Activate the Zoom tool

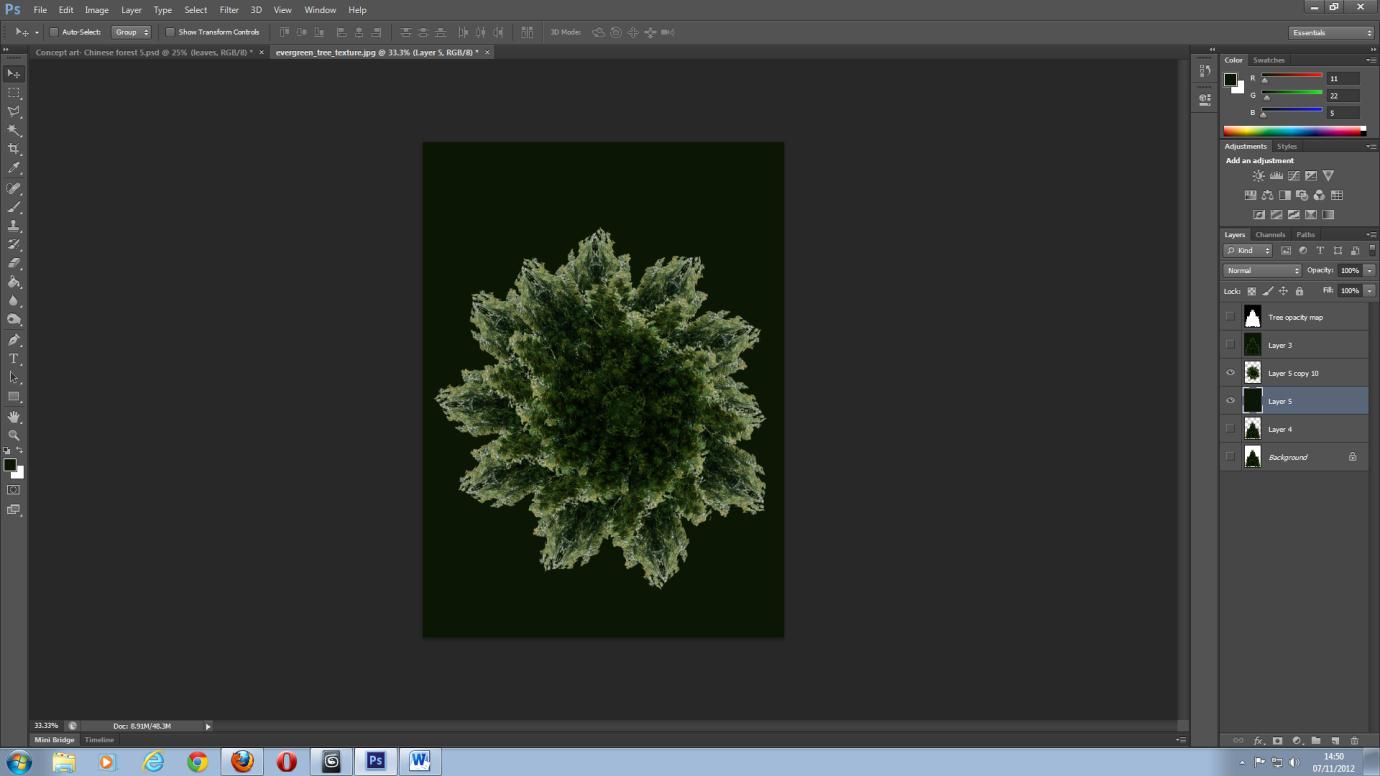coord(14,434)
